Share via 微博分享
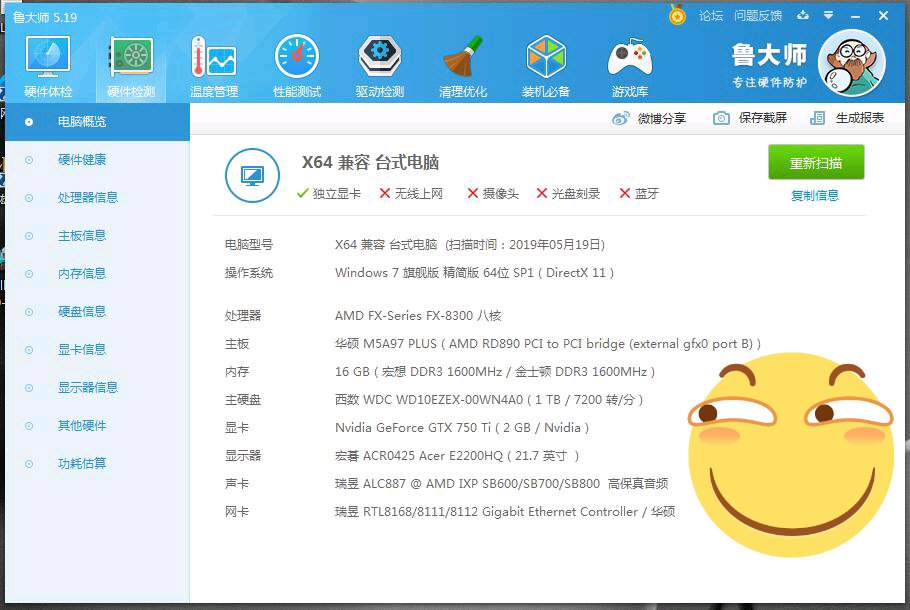Viewport: 910px width, 610px height. (x=649, y=118)
